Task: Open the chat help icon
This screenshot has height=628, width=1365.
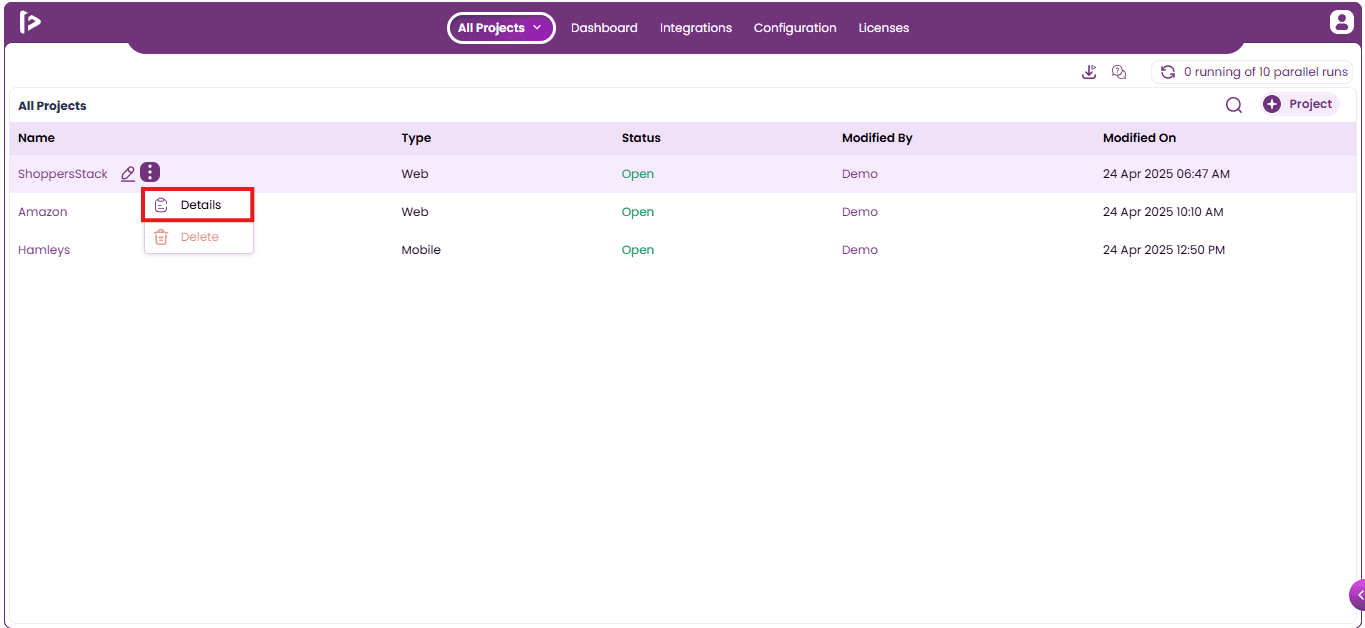Action: click(x=1119, y=72)
